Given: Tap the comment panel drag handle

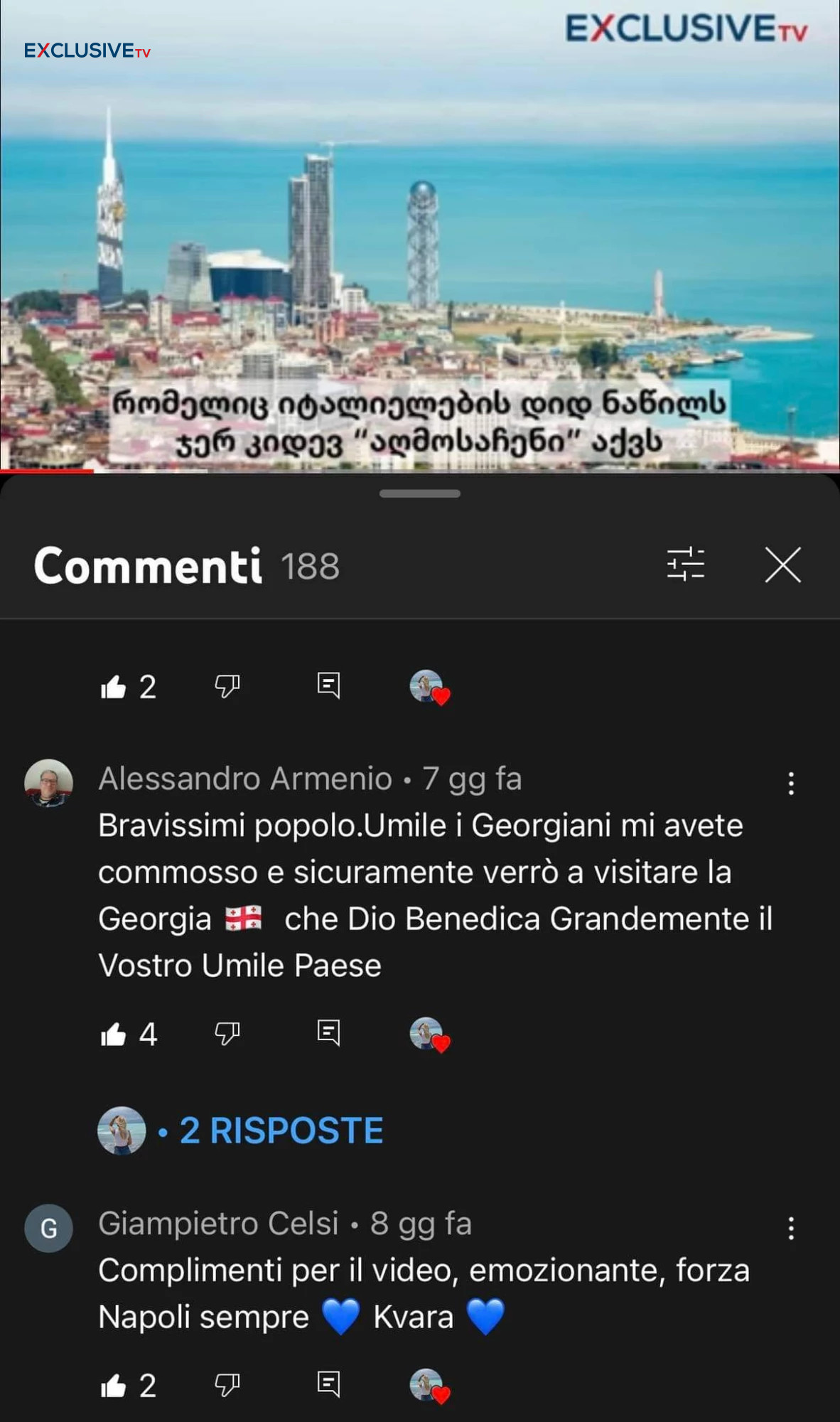Looking at the screenshot, I should click(x=420, y=493).
